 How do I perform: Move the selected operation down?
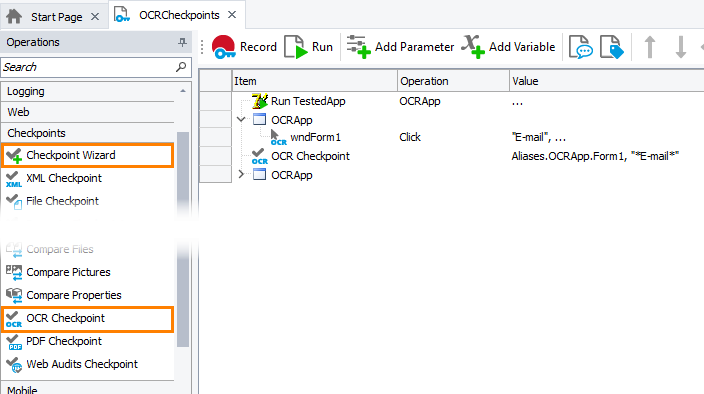point(681,47)
